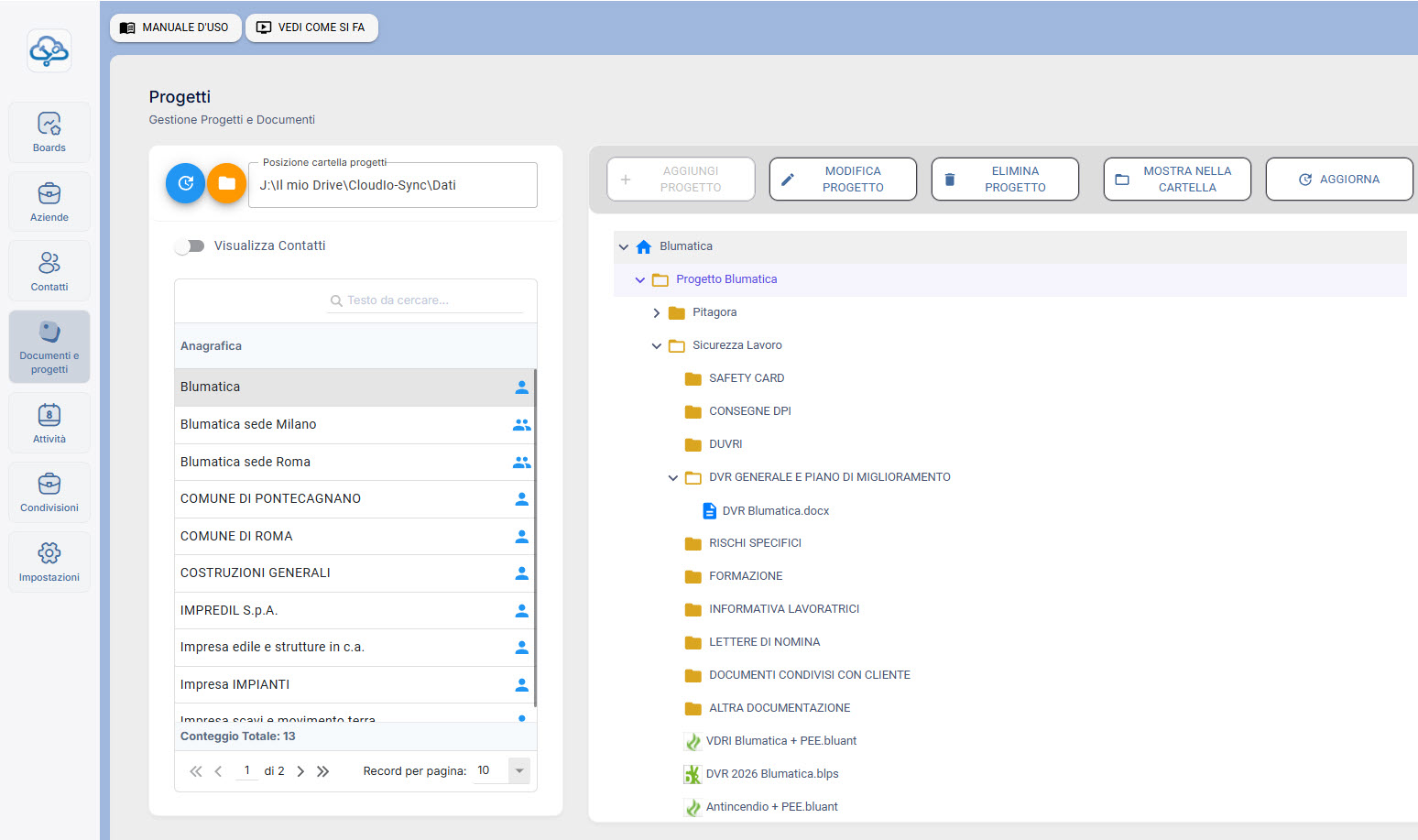Open VEDI COME SI FA video
1418x840 pixels.
311,27
